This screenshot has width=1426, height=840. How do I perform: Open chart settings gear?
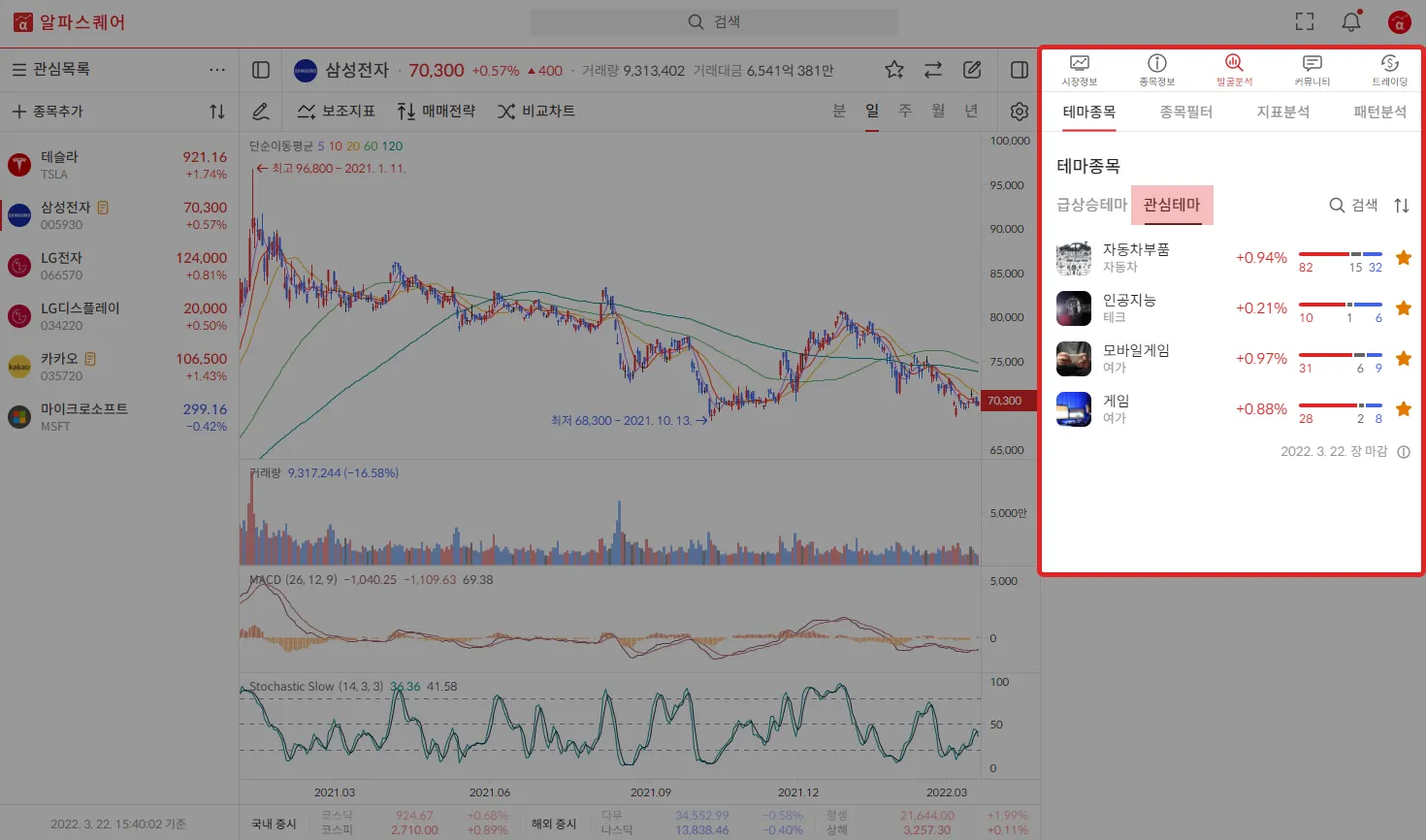pos(1020,112)
